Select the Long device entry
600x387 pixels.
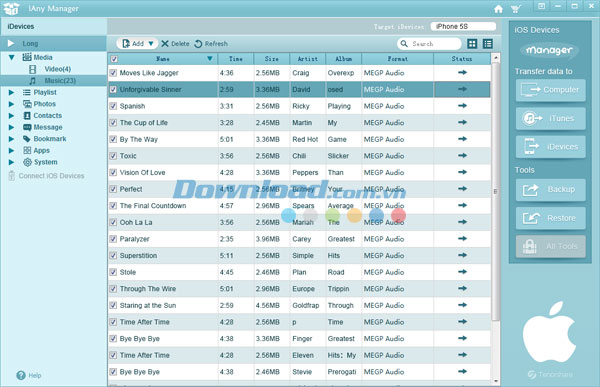[53, 43]
